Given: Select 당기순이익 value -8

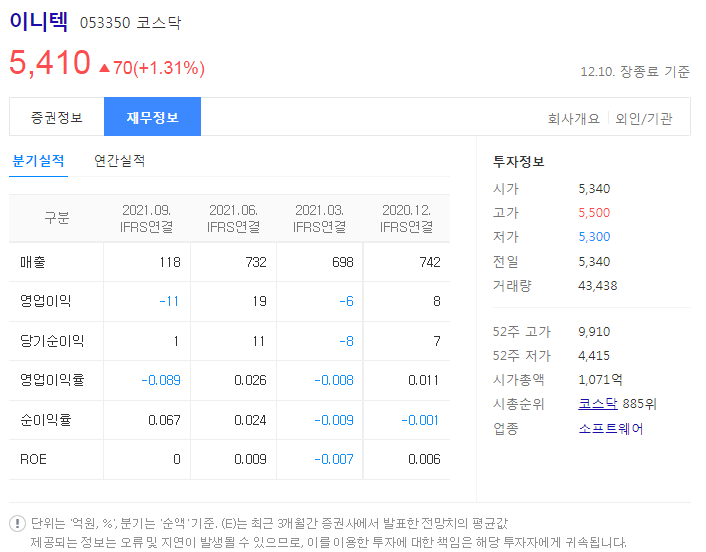Looking at the screenshot, I should point(346,341).
